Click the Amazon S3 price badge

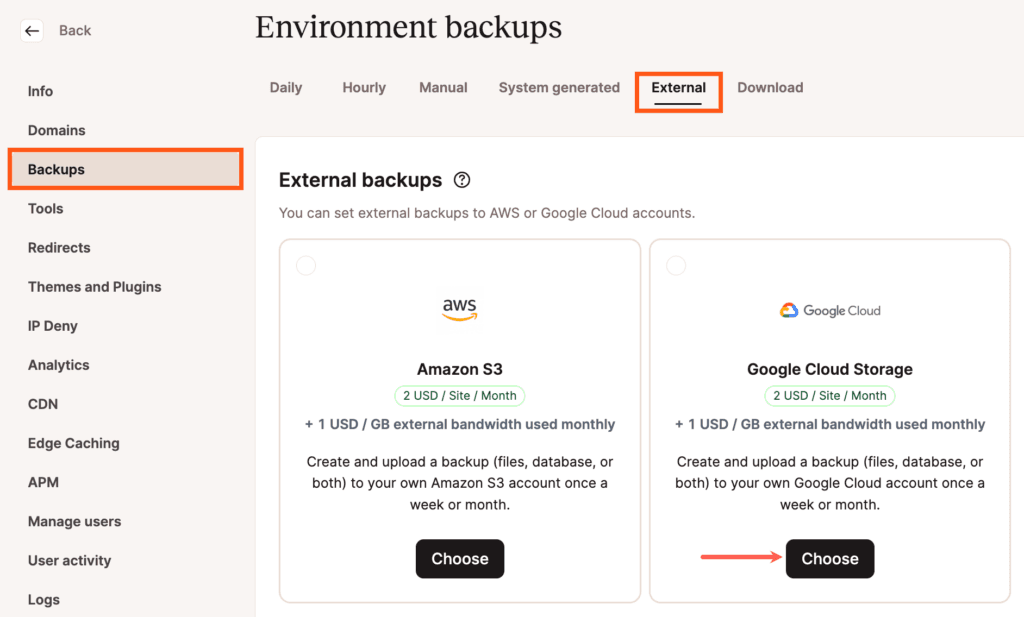(x=460, y=395)
